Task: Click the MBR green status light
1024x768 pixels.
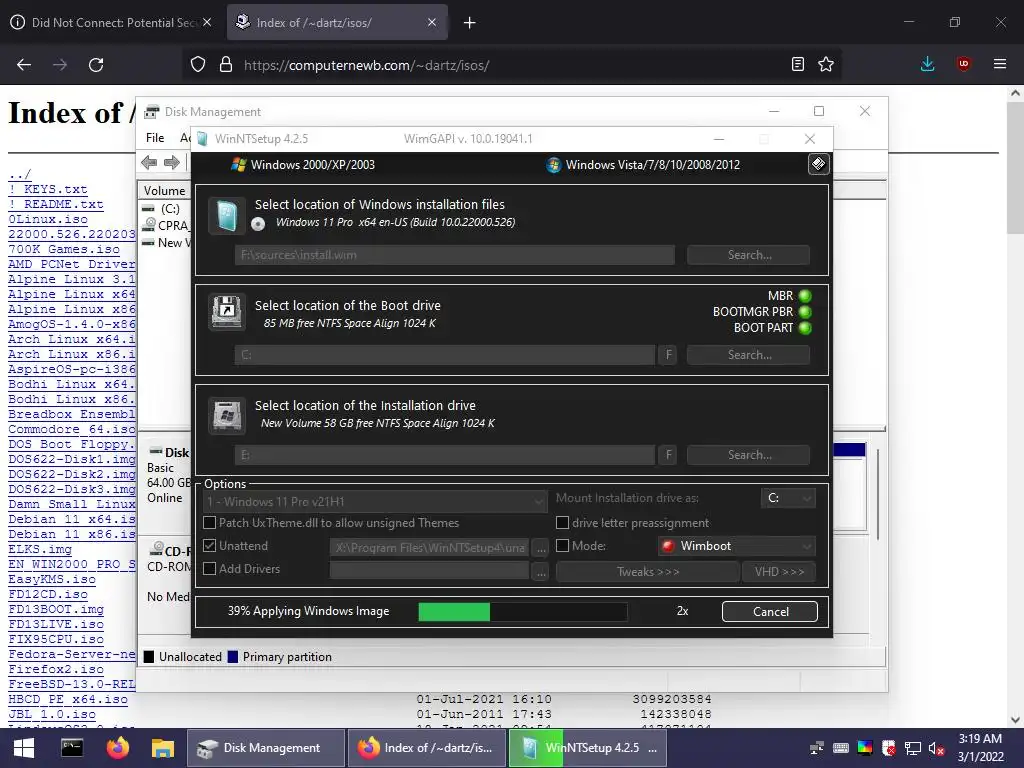Action: [805, 296]
